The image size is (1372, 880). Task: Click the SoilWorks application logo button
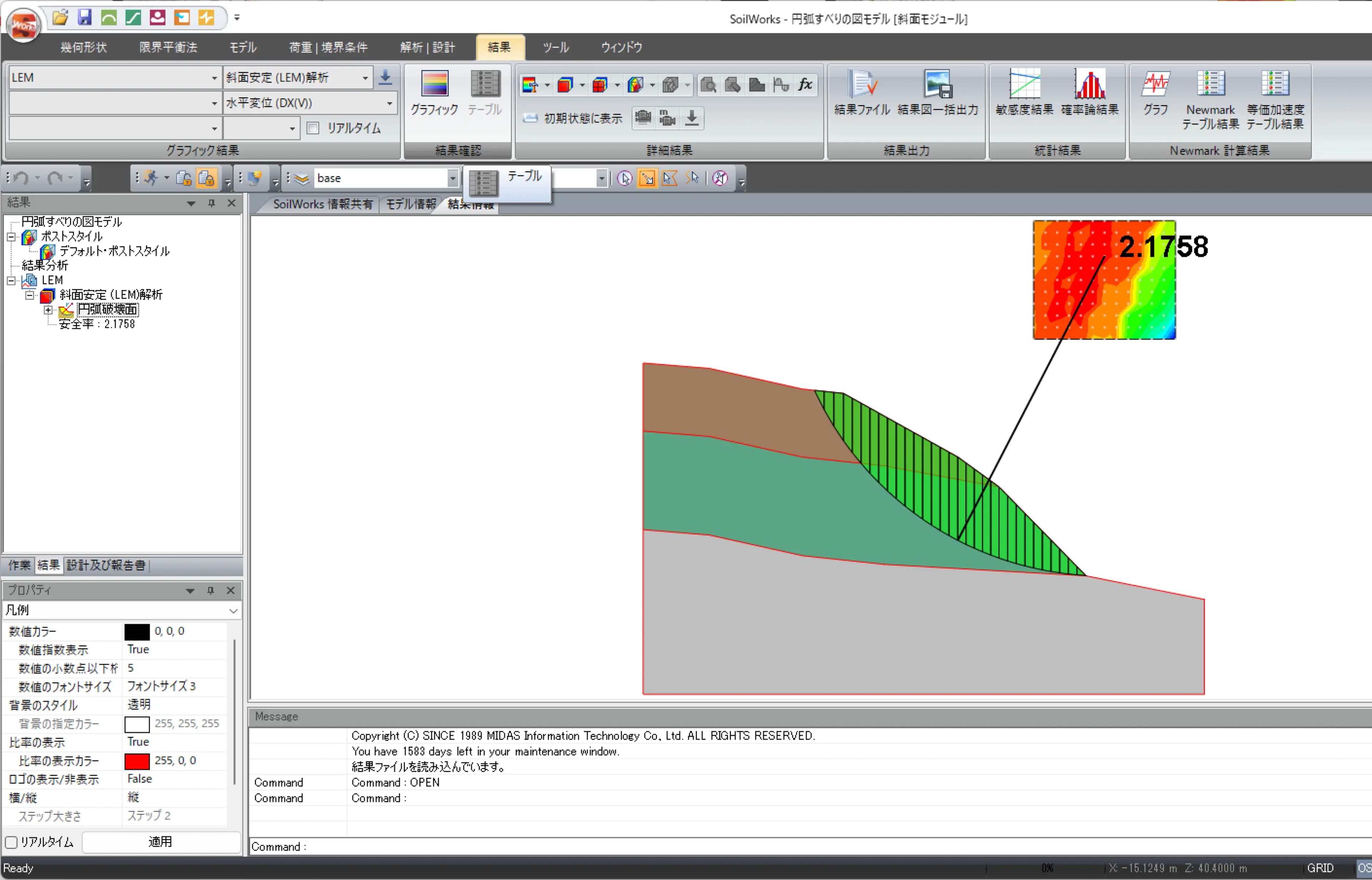(x=24, y=25)
